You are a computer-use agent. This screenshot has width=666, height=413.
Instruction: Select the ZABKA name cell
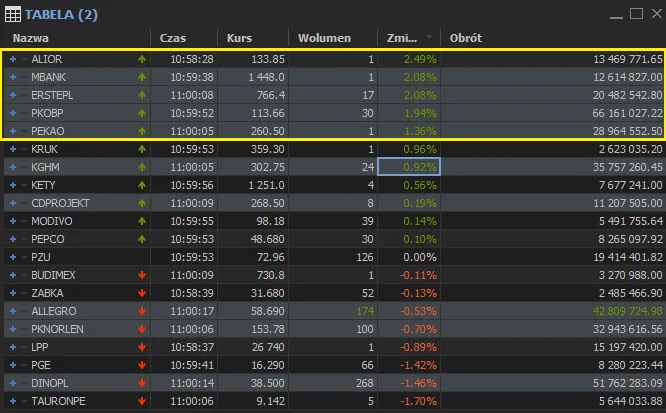tap(47, 293)
